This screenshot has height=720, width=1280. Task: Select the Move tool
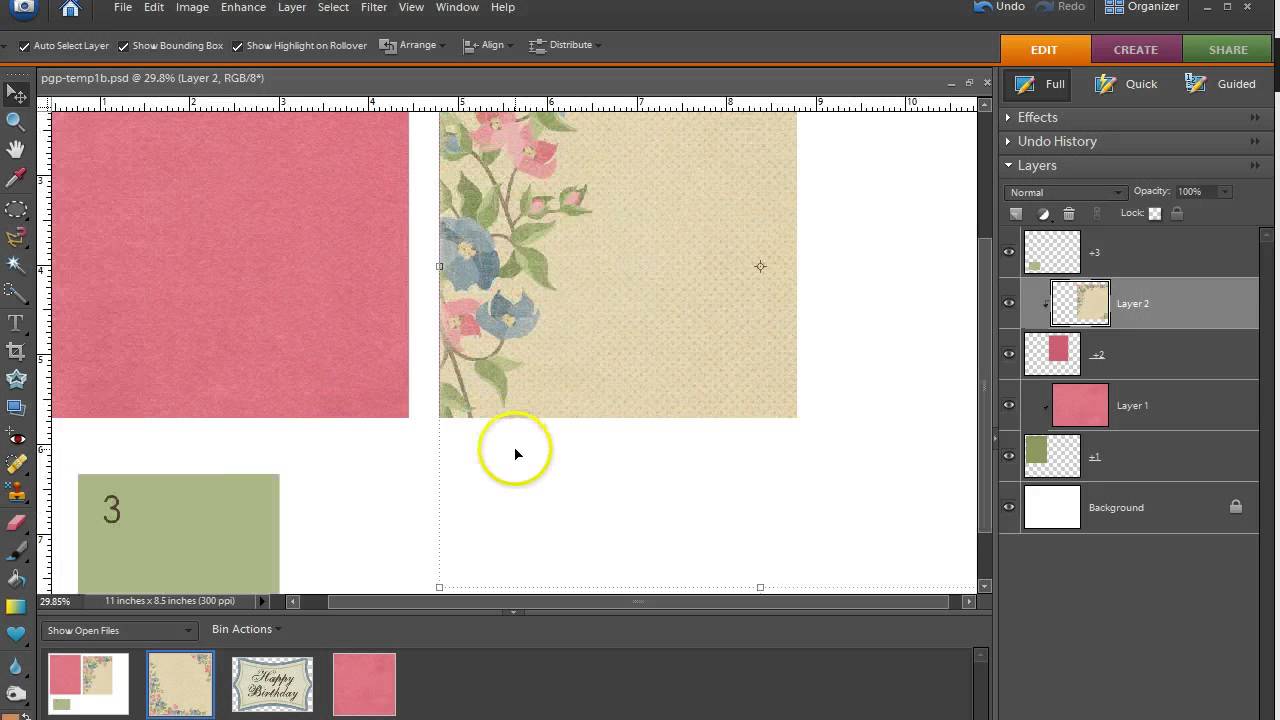[x=16, y=94]
